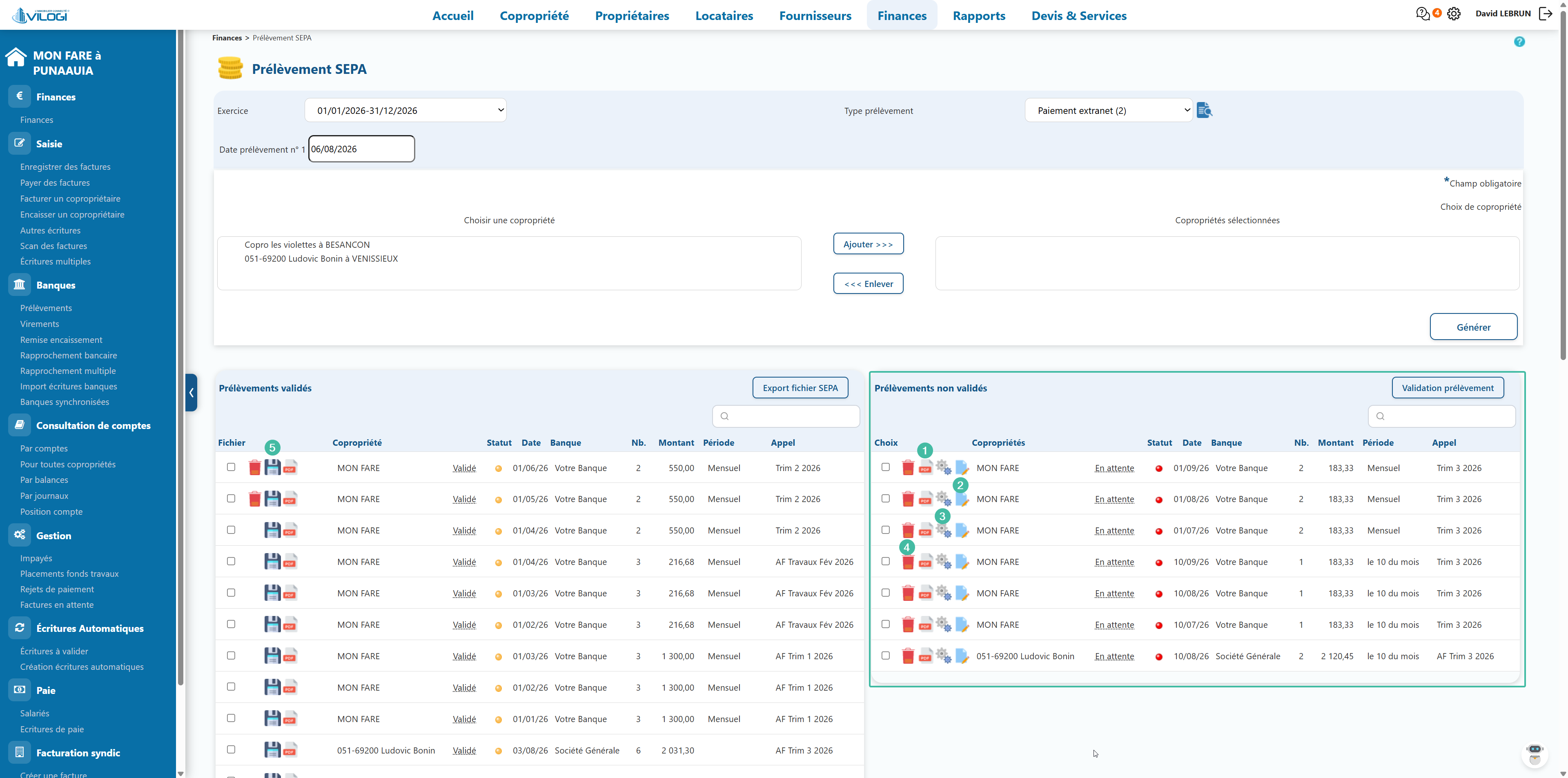Edit the pending 10/09/26 prélèvement document
This screenshot has height=778, width=1568.
(x=962, y=562)
